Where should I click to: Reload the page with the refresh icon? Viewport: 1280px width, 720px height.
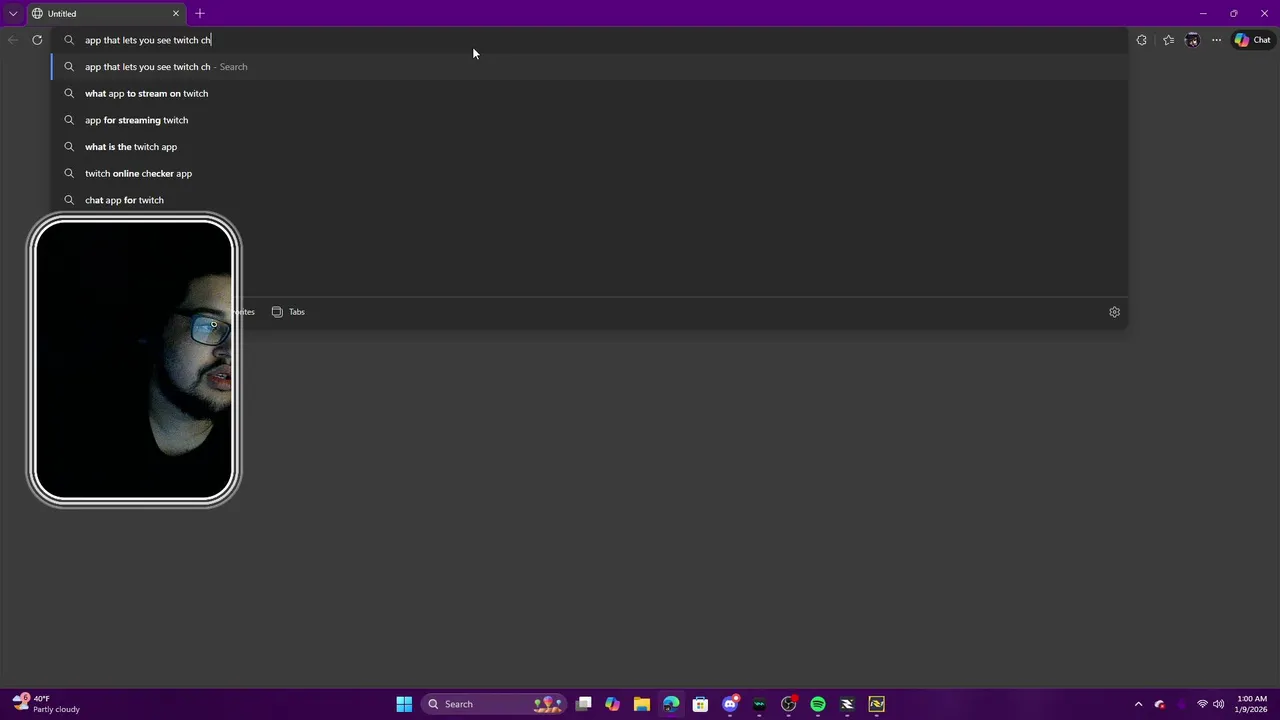(37, 40)
